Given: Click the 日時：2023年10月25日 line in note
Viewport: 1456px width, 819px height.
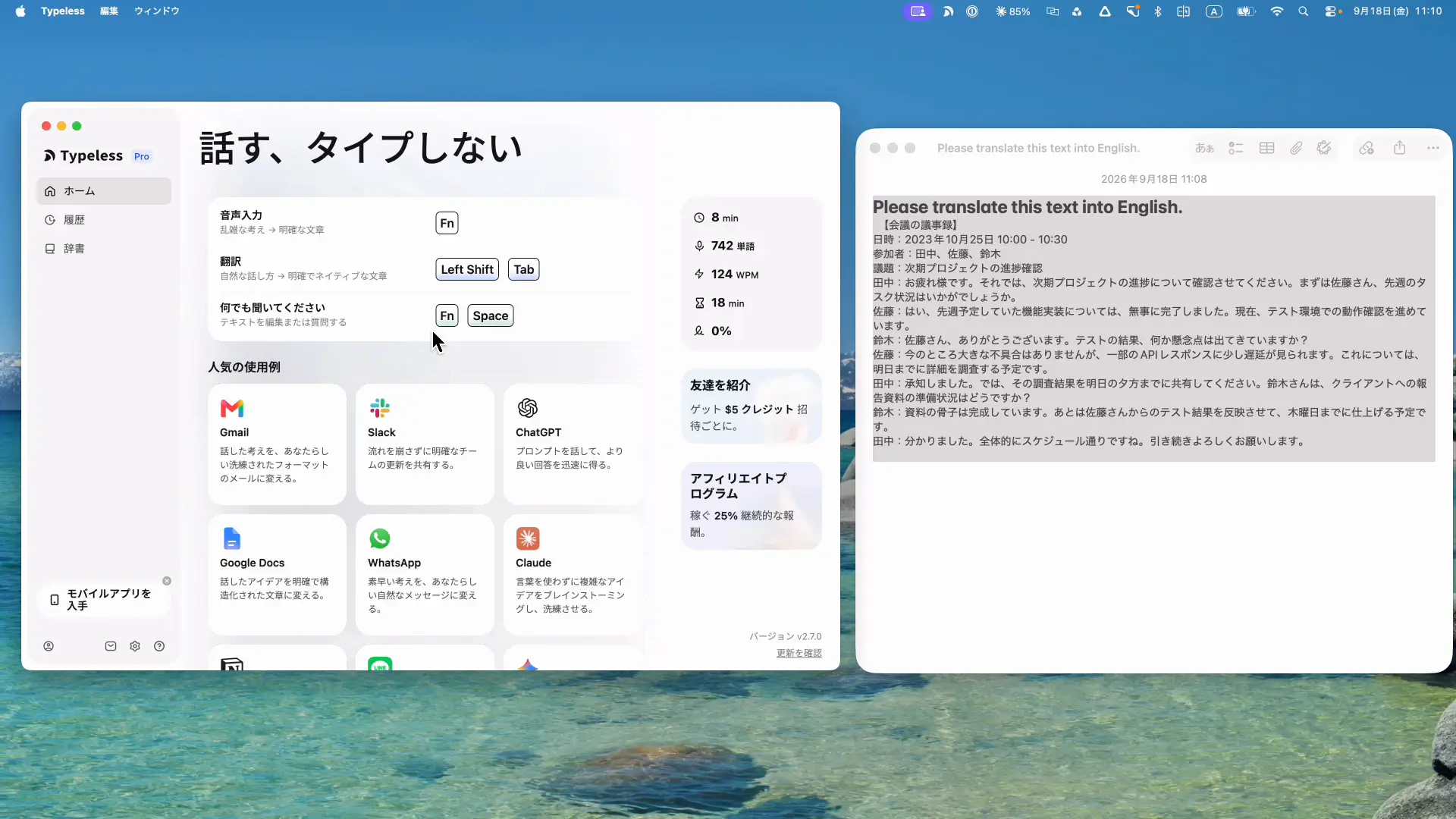Looking at the screenshot, I should coord(970,240).
